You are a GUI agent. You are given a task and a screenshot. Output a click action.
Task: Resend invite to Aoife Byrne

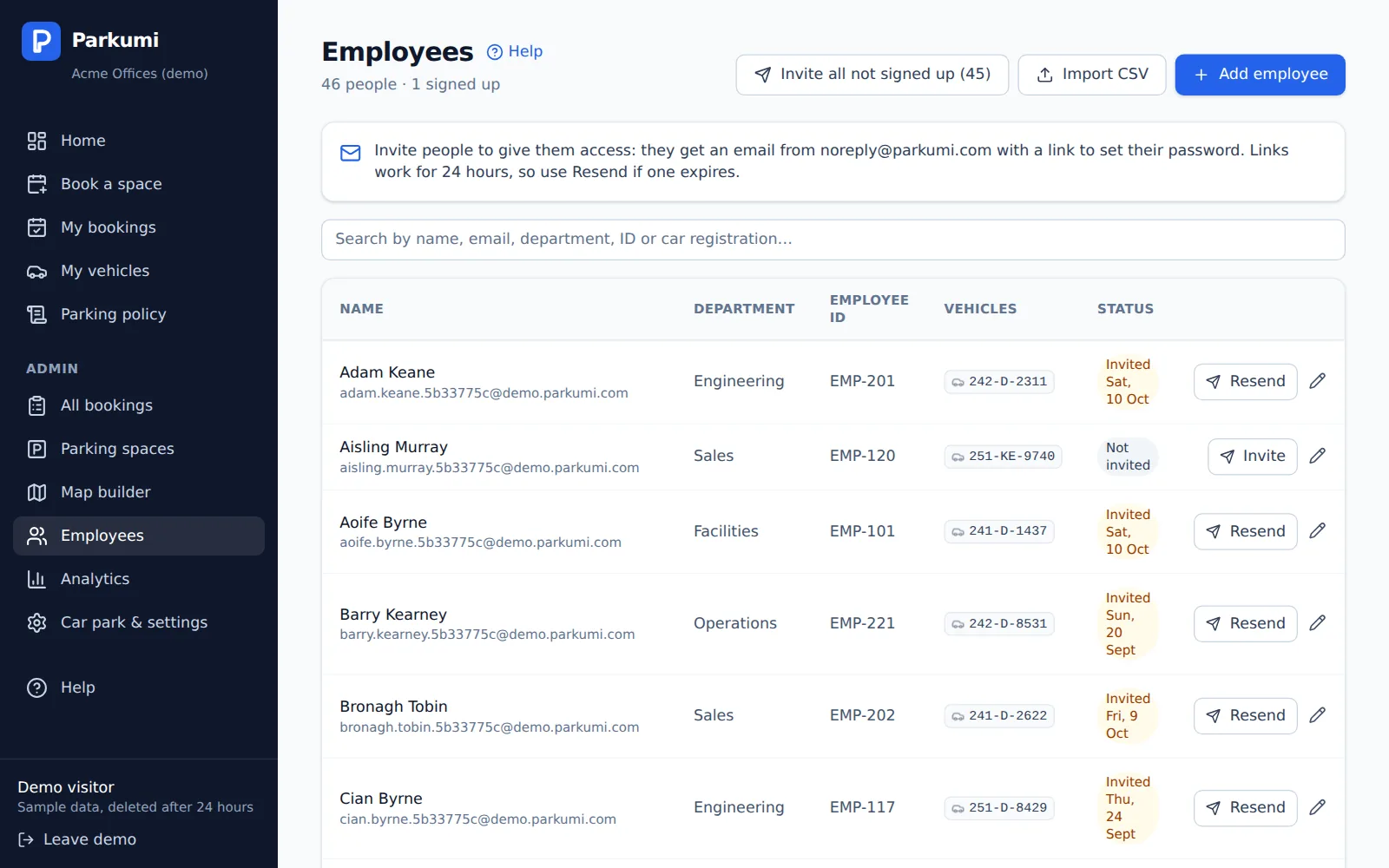[x=1245, y=531]
